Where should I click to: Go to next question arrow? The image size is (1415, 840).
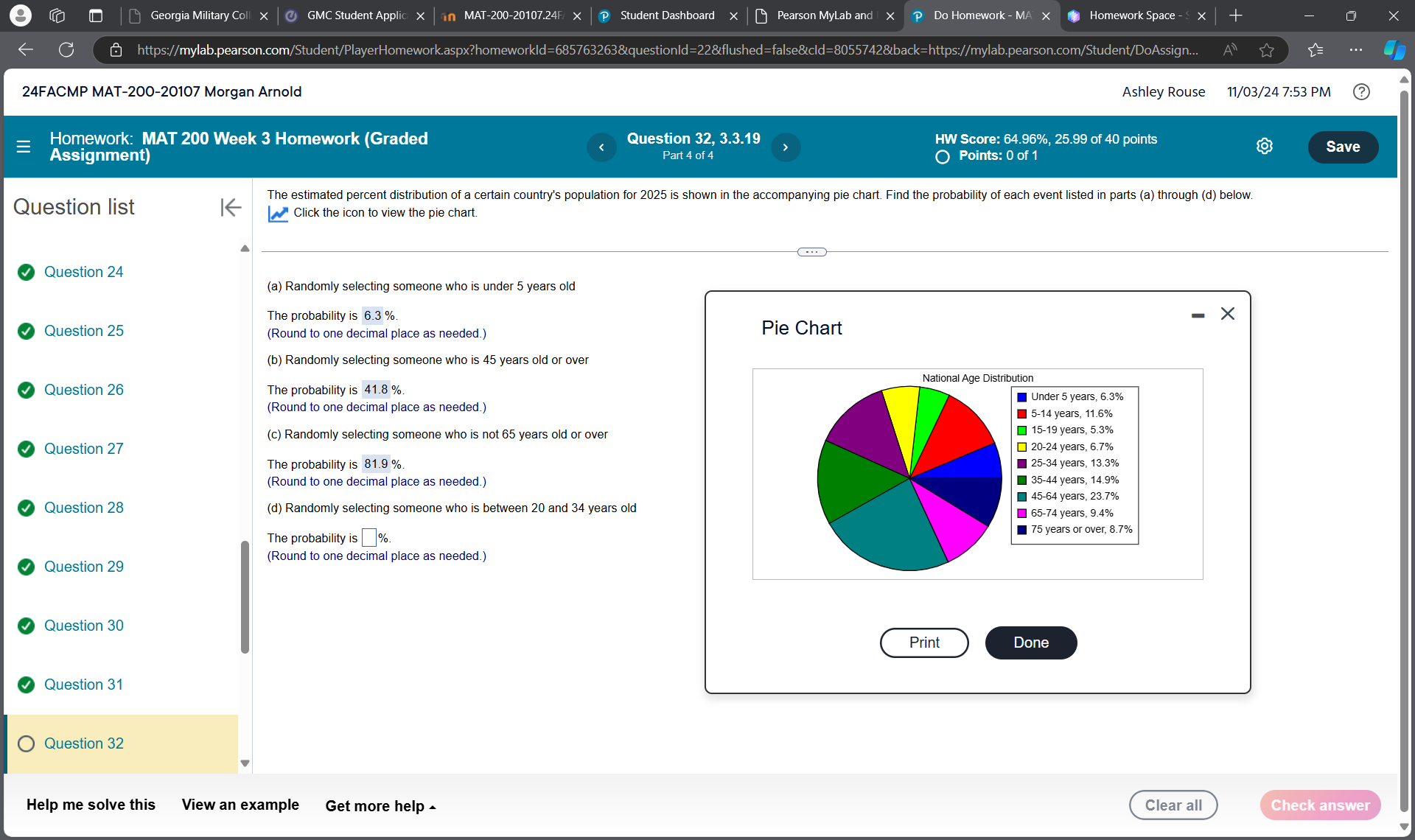[786, 147]
